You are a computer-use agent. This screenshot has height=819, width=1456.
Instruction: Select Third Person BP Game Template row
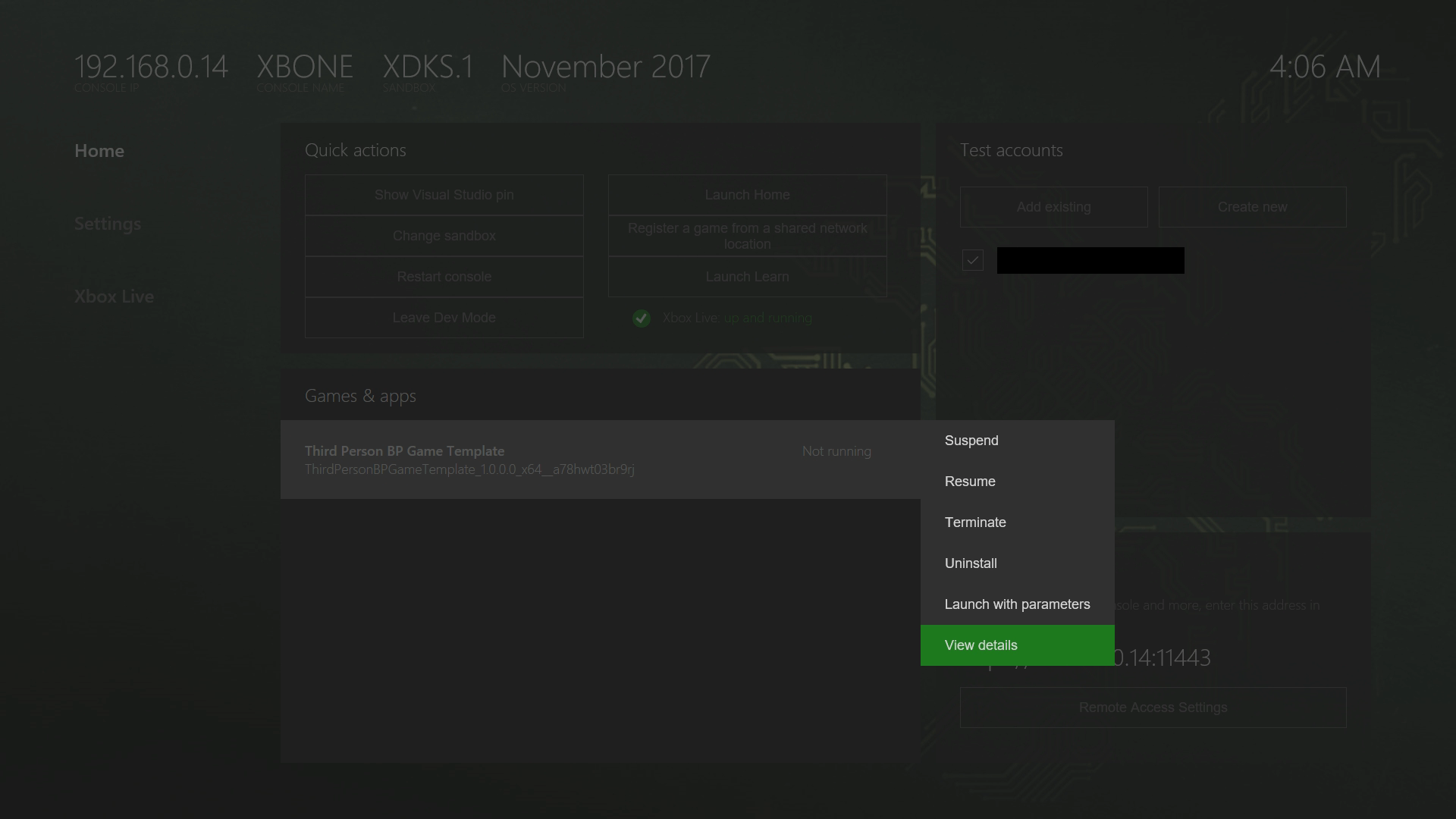tap(601, 460)
